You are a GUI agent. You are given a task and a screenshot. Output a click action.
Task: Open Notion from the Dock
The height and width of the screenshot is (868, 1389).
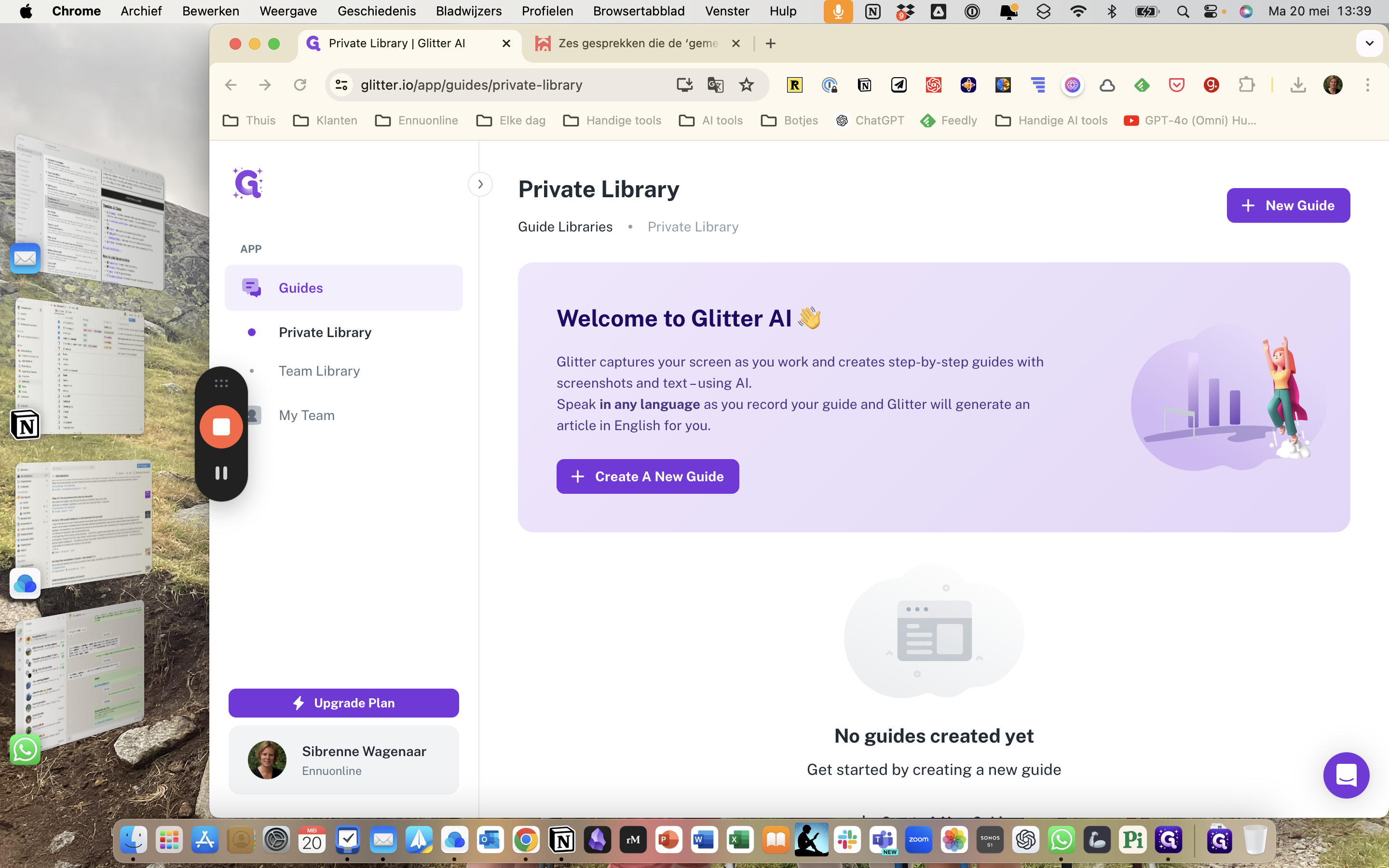click(x=561, y=840)
